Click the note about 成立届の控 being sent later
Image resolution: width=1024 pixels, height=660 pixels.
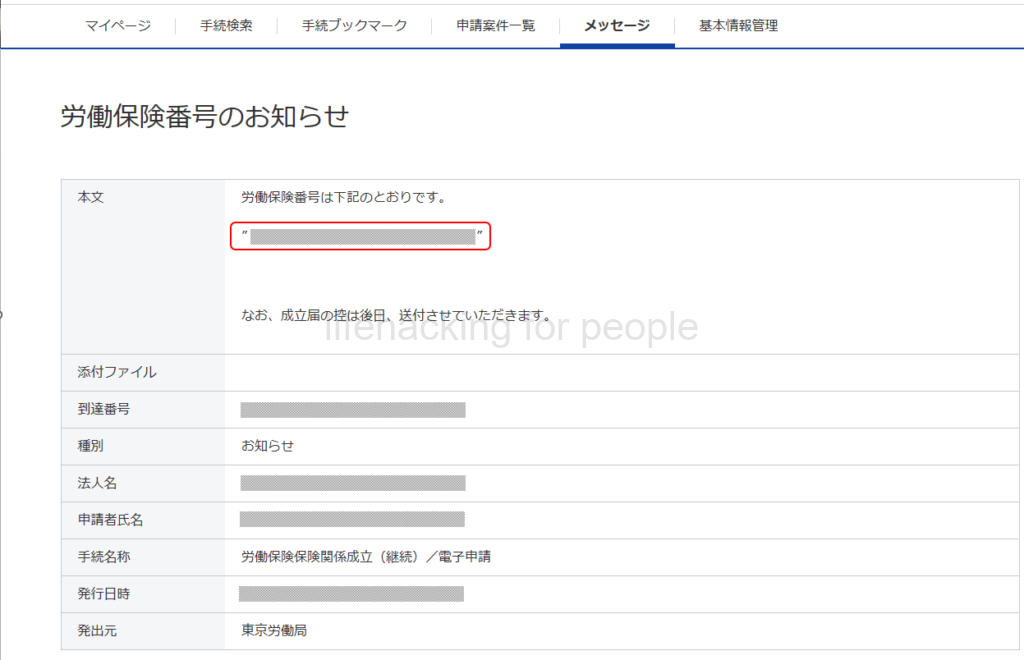pyautogui.click(x=396, y=314)
